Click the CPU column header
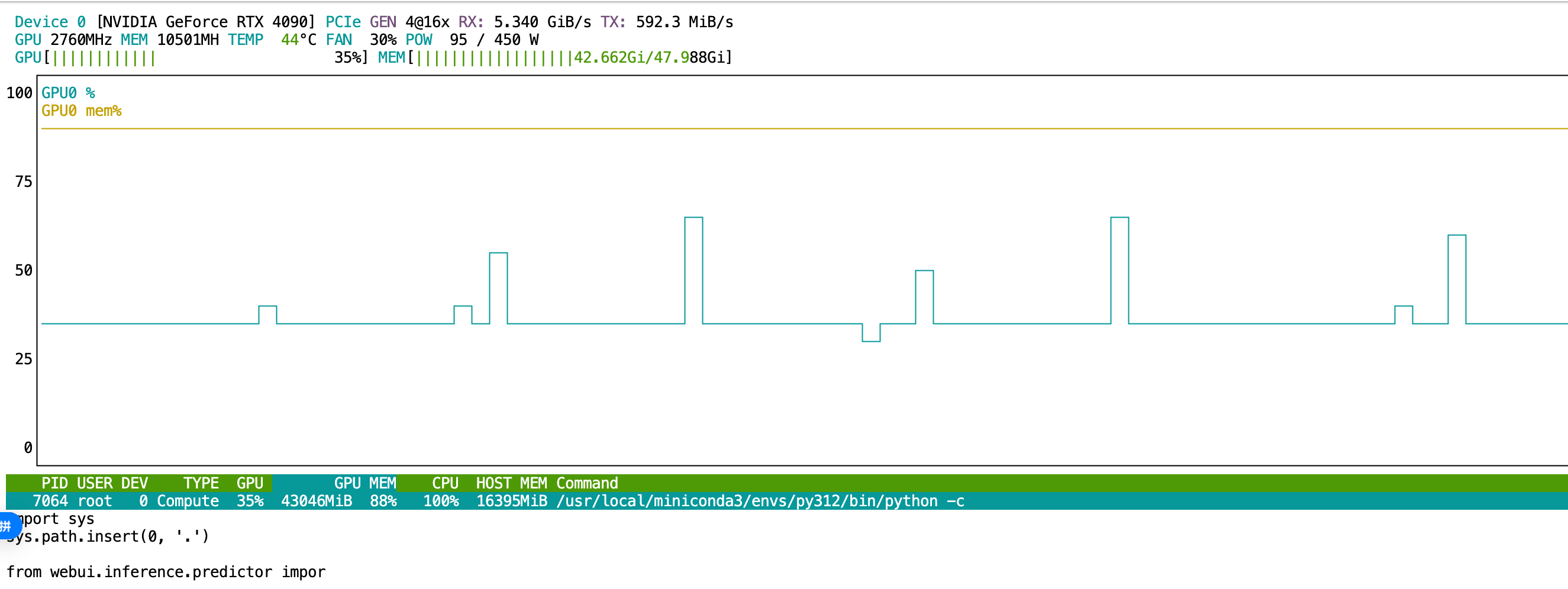The width and height of the screenshot is (1568, 589). (445, 483)
